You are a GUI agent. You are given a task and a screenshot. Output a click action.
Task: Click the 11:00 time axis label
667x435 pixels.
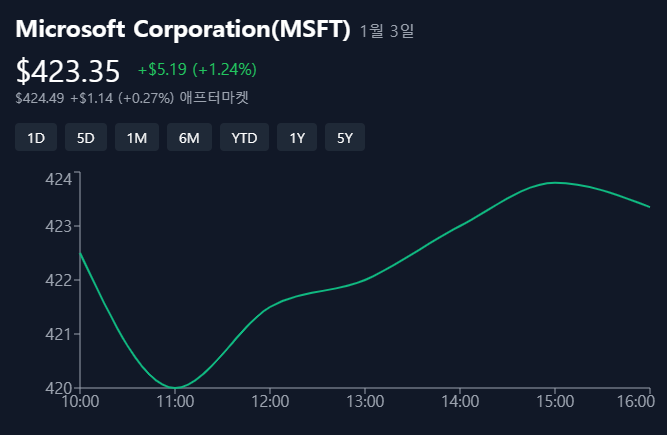click(x=175, y=401)
